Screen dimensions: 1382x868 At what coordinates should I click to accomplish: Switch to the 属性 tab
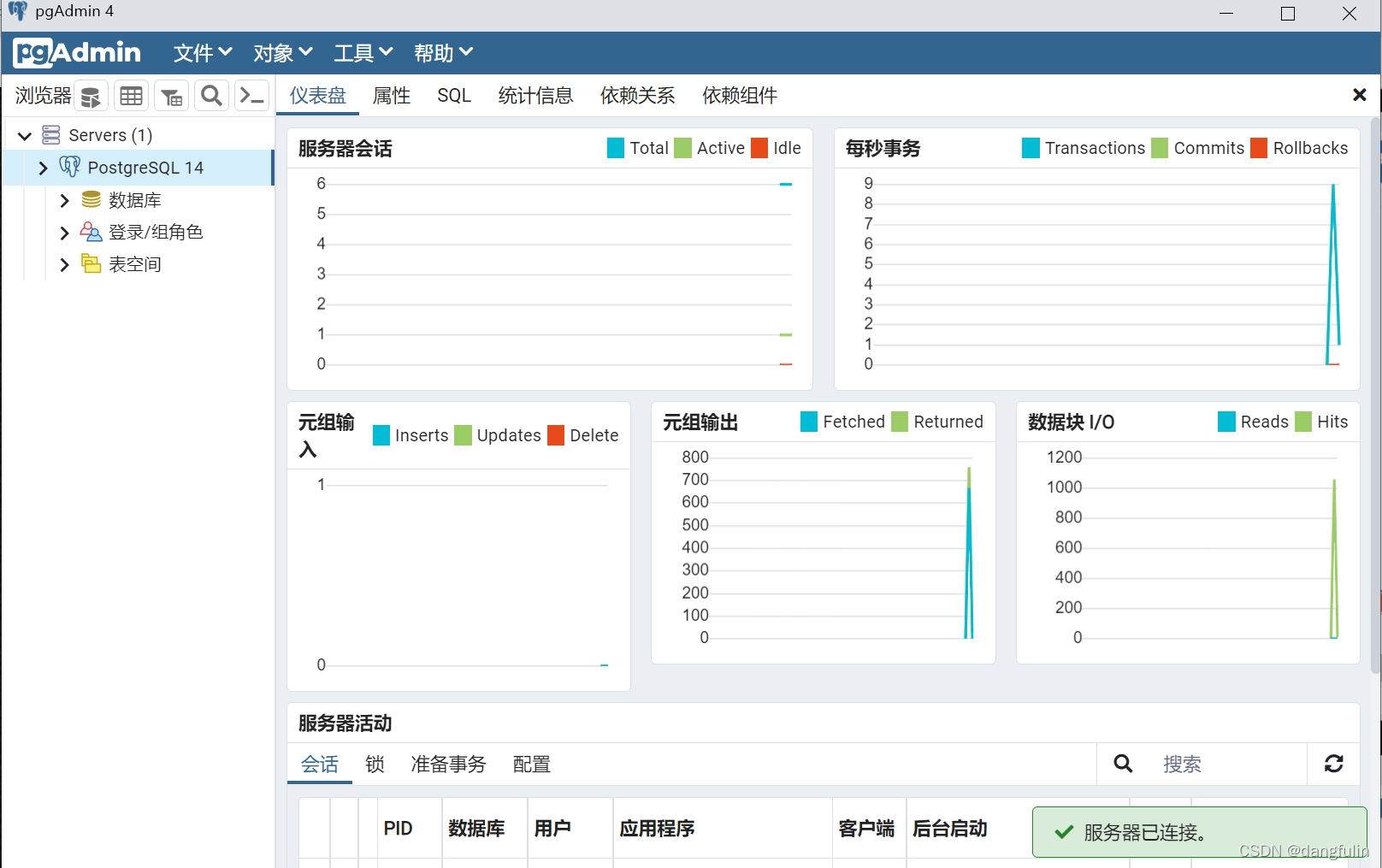(392, 96)
